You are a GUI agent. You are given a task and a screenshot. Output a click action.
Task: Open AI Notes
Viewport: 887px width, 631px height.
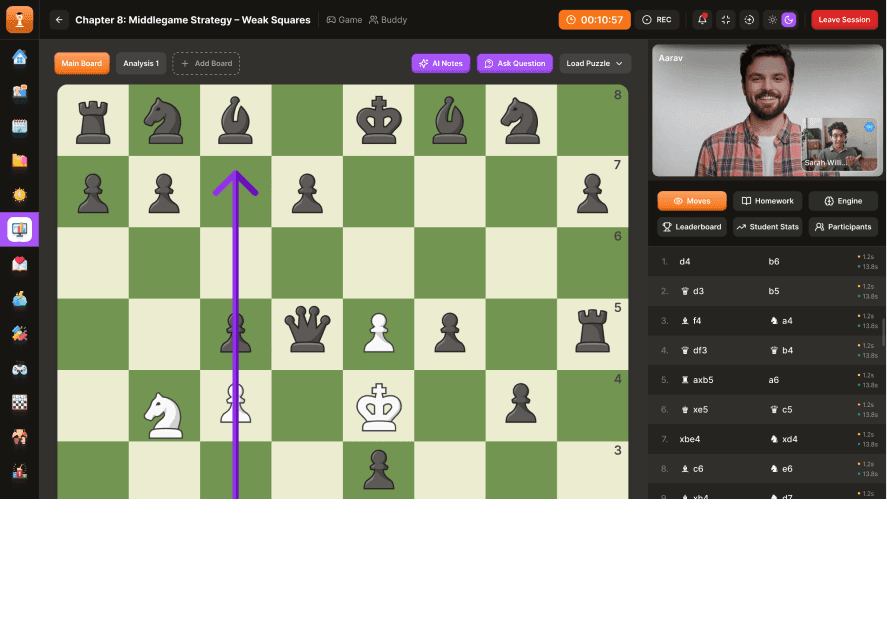tap(441, 63)
